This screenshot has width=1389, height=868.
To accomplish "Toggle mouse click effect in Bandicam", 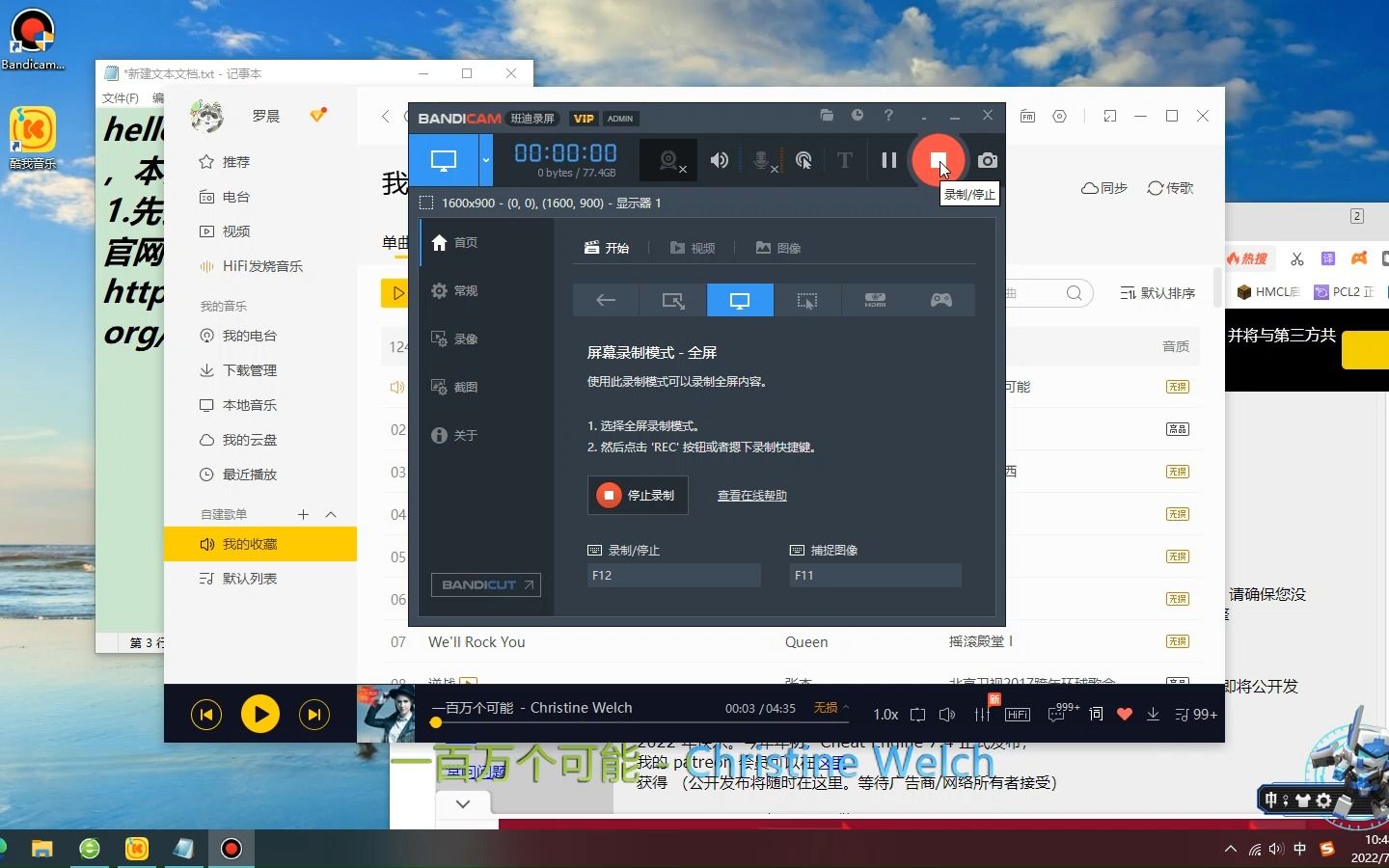I will (803, 160).
